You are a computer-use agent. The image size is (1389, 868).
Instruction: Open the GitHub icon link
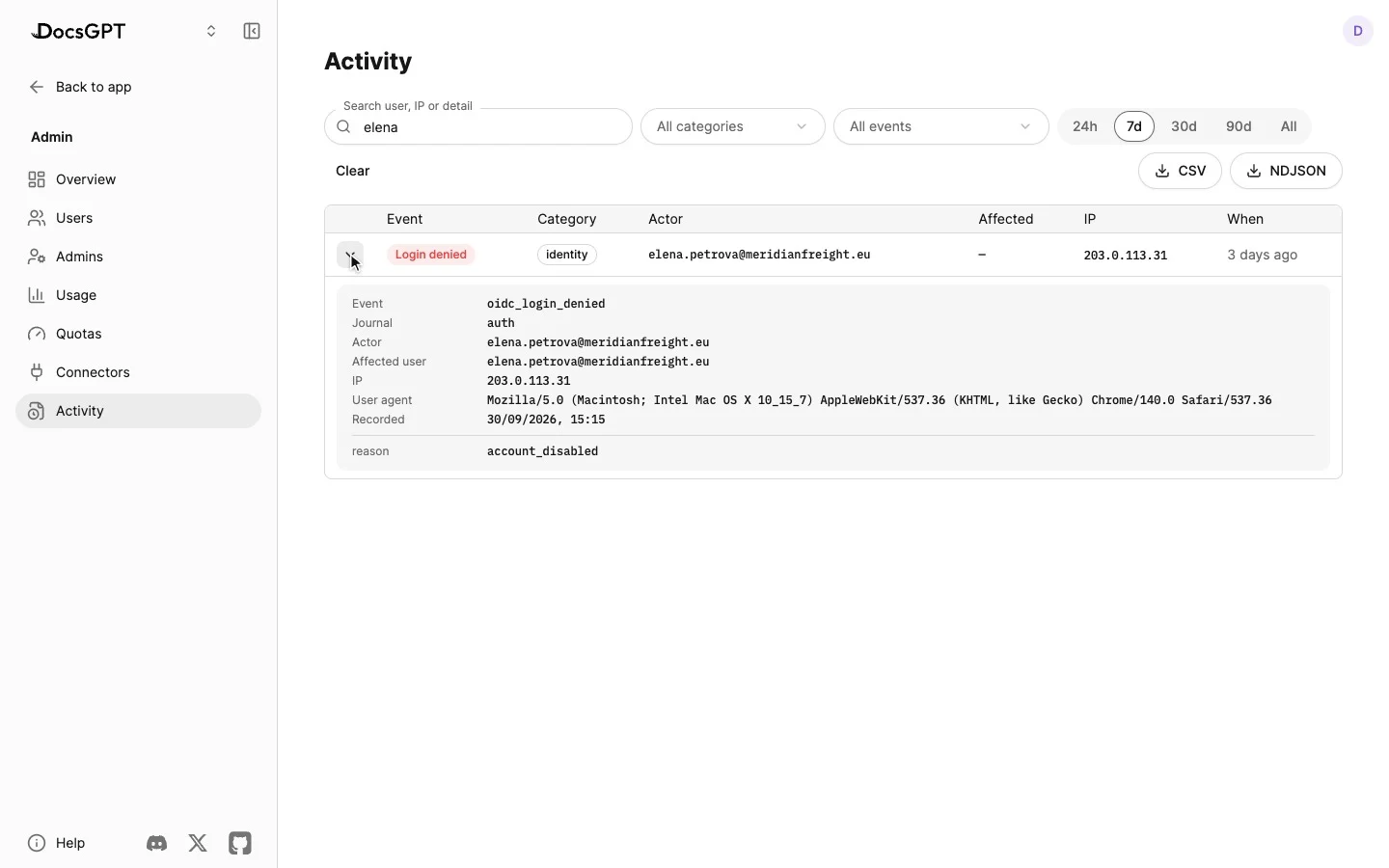point(240,843)
